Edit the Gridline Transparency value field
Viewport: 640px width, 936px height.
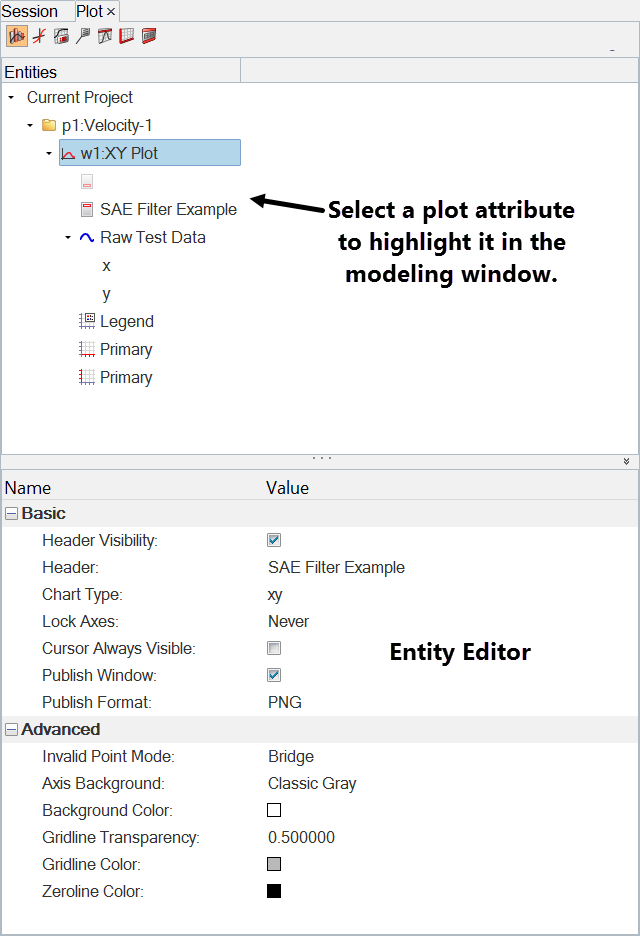tap(301, 837)
